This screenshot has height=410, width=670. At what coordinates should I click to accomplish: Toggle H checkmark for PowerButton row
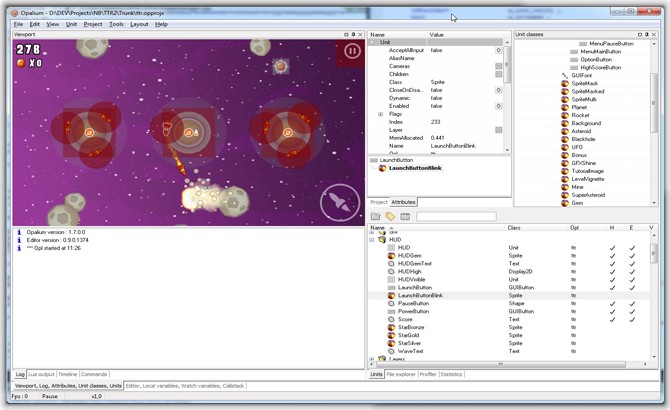pos(612,311)
